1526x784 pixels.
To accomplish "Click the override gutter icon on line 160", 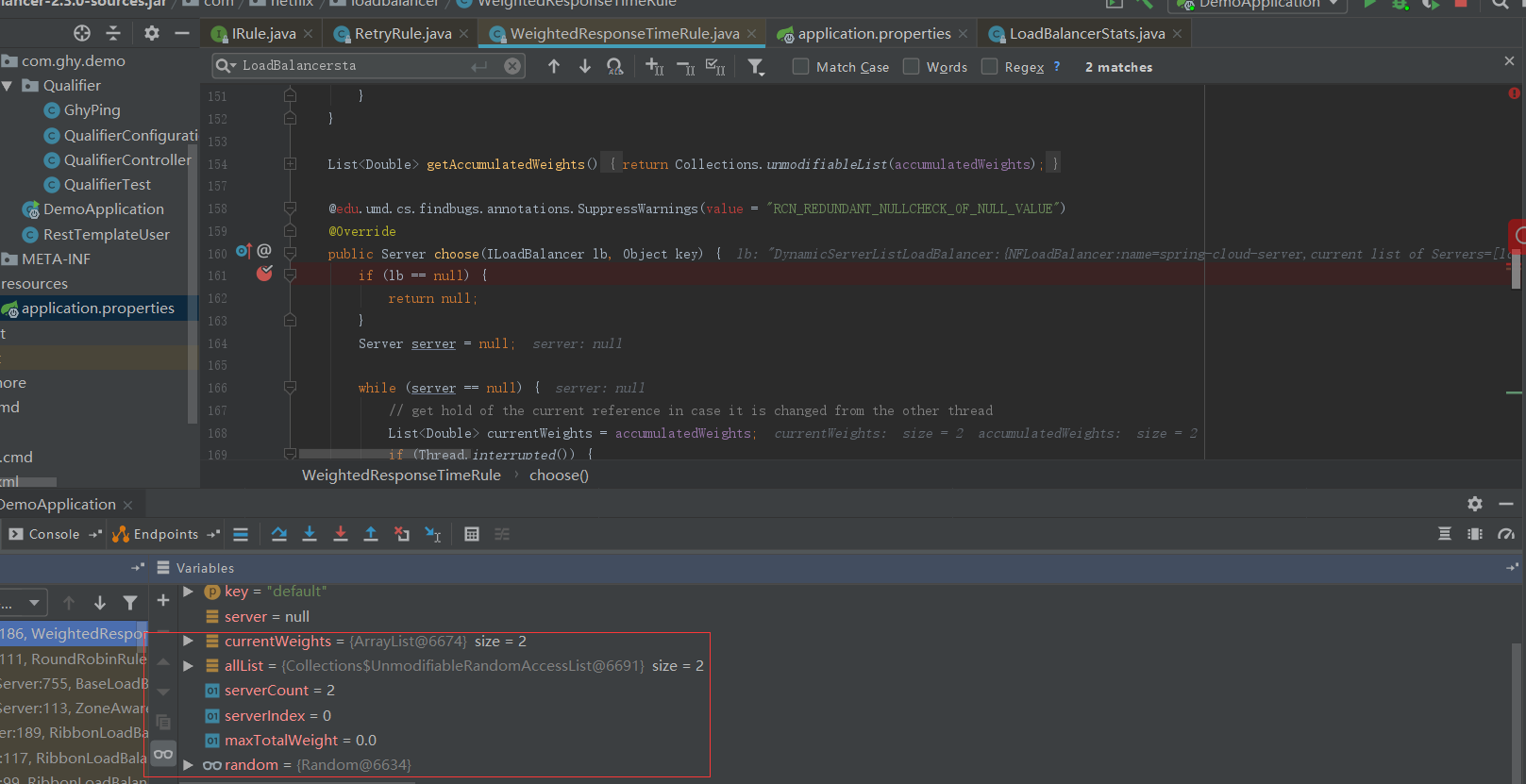I will click(x=243, y=251).
